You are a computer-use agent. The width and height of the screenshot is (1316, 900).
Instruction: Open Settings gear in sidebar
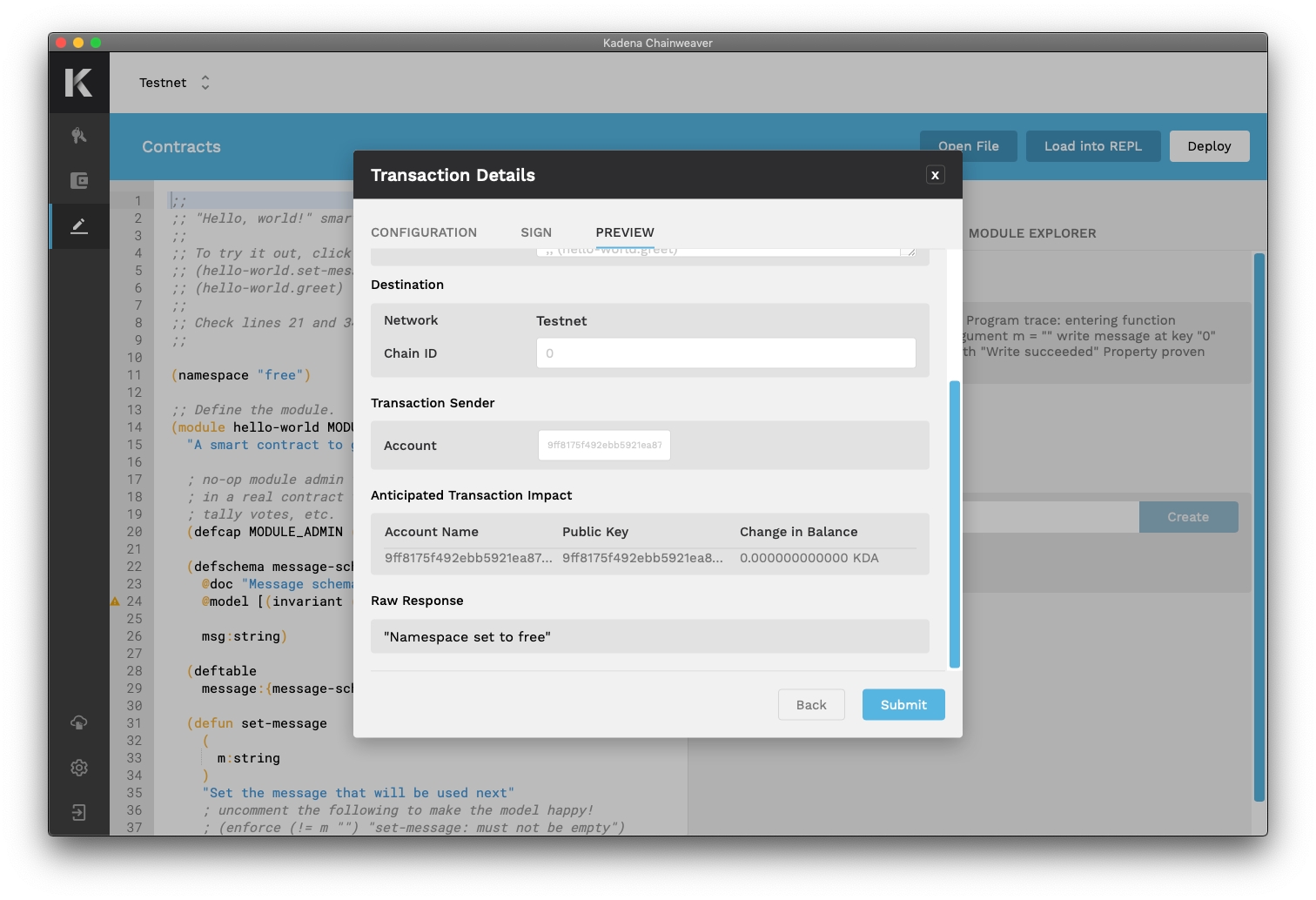tap(79, 768)
